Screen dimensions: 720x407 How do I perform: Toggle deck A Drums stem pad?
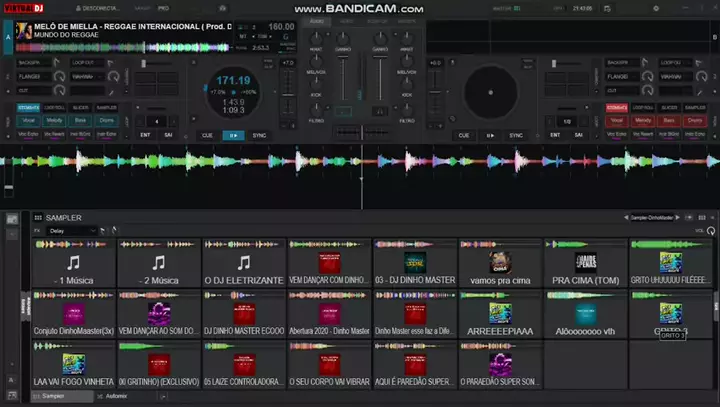click(x=107, y=121)
